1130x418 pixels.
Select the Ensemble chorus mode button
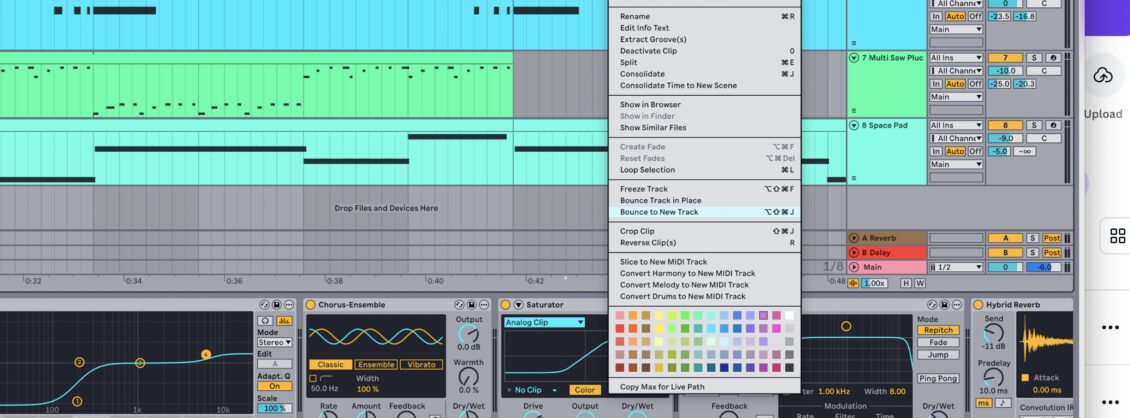[x=375, y=365]
